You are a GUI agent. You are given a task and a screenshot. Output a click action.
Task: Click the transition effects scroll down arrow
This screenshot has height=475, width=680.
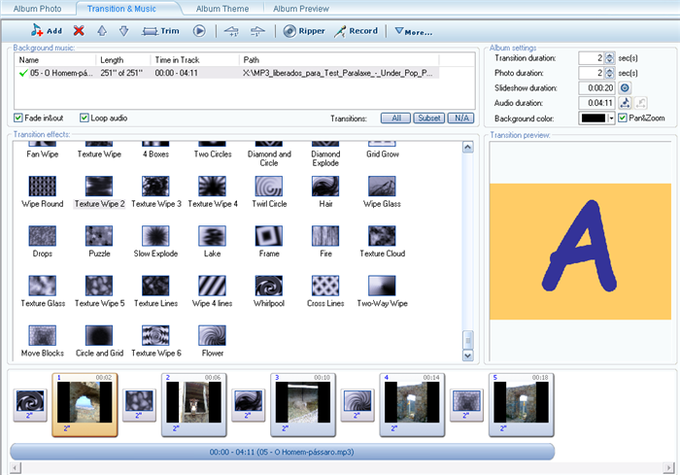(x=468, y=355)
